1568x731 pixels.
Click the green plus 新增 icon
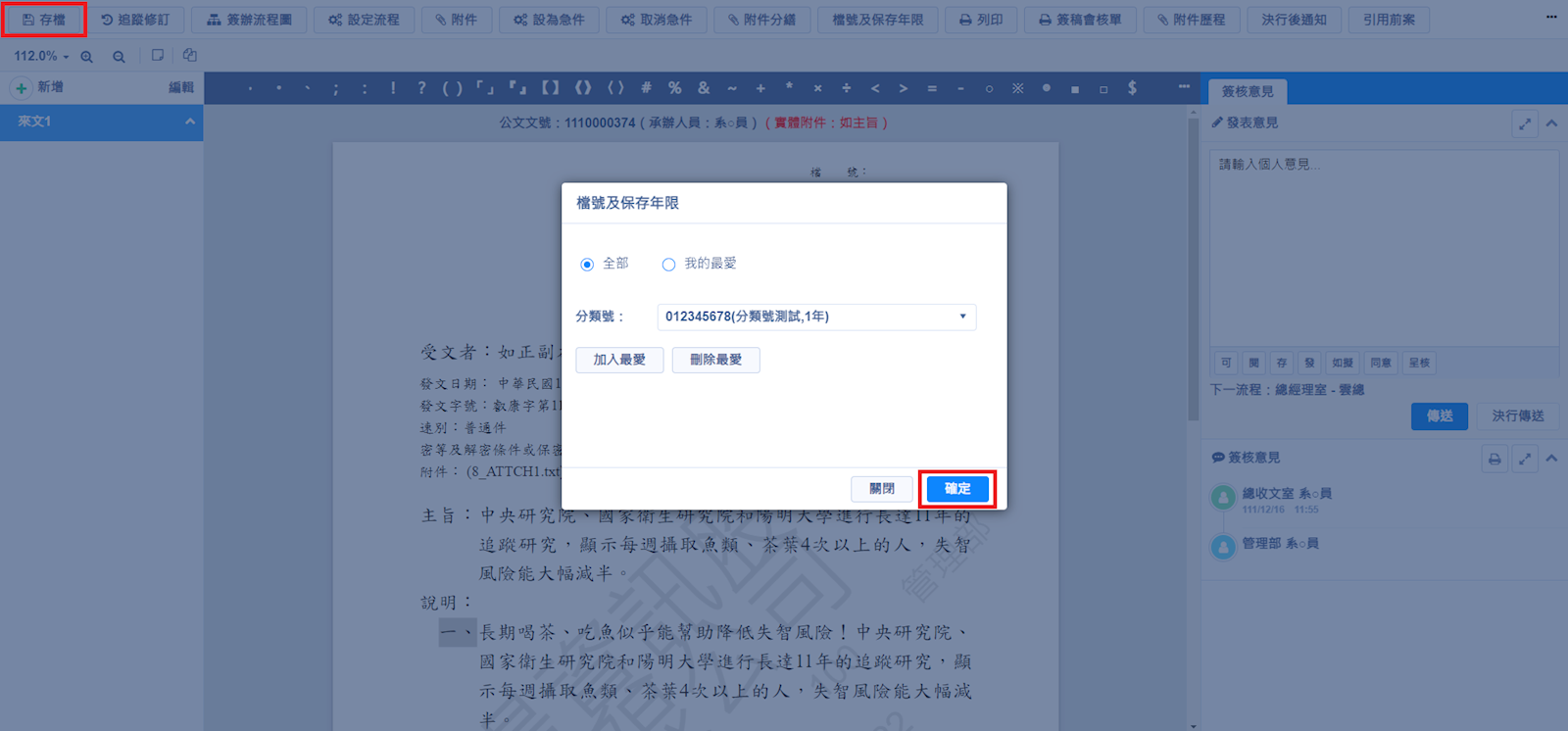[x=21, y=88]
